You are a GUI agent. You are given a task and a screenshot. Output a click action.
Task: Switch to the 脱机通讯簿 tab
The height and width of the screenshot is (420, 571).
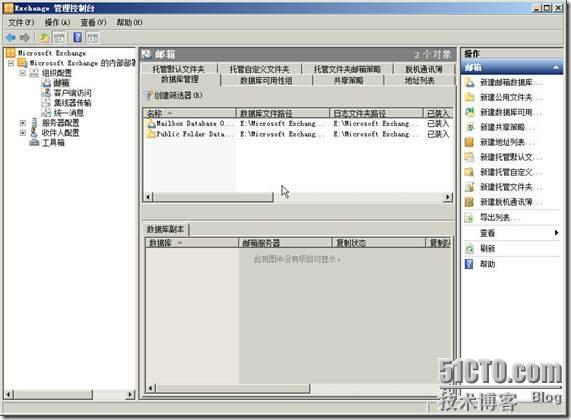[424, 69]
